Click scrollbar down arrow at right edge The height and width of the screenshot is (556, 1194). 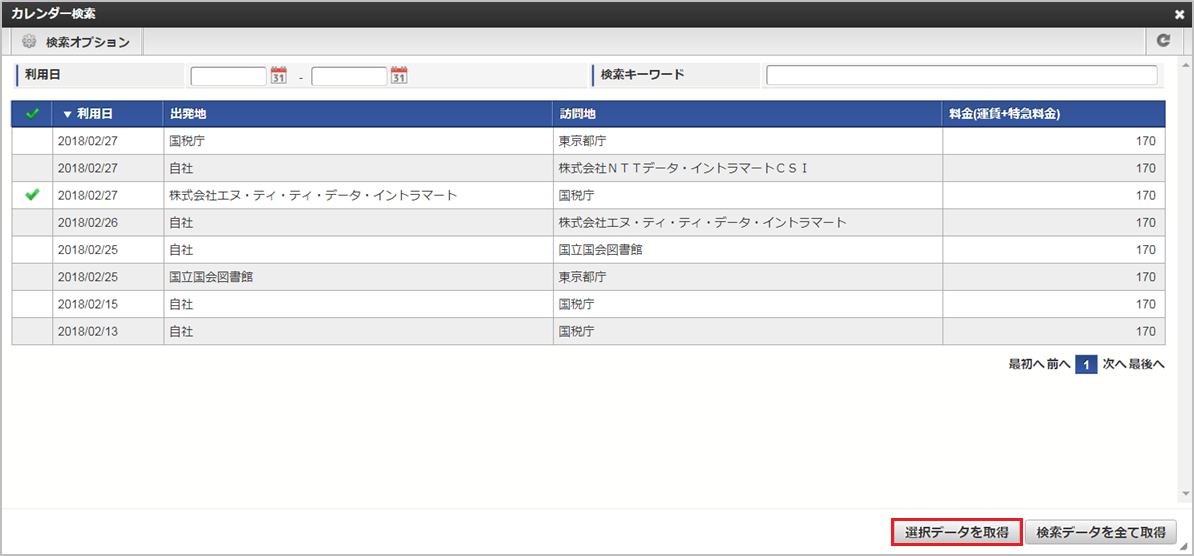point(1186,495)
